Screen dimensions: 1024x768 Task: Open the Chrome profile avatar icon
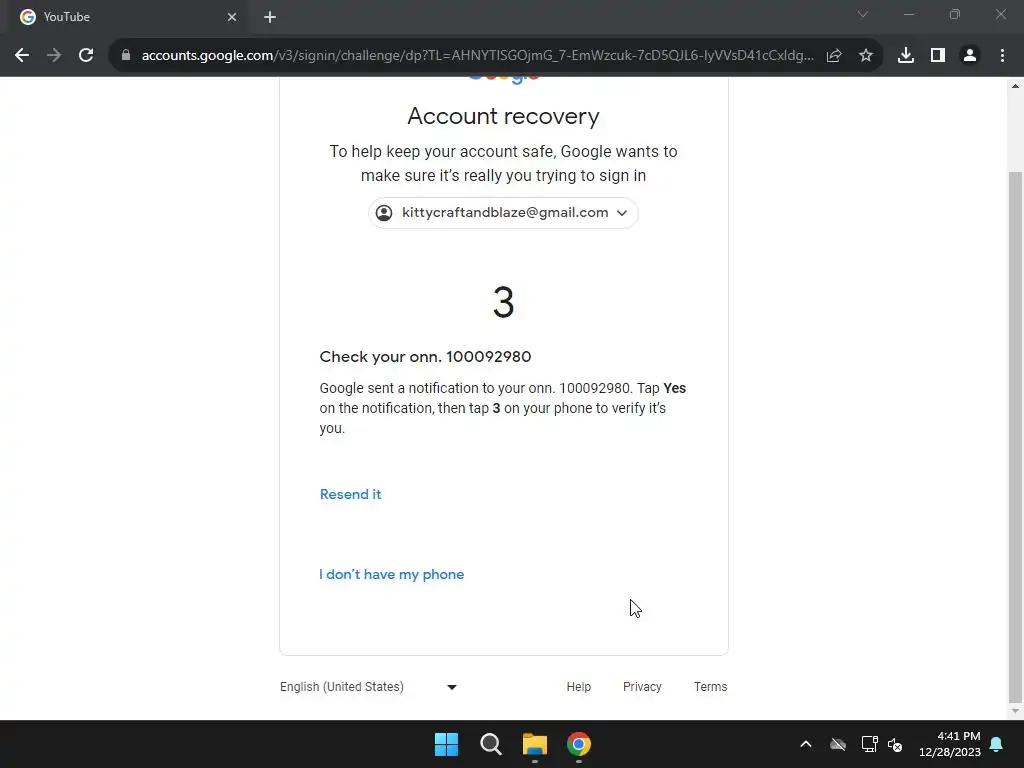click(970, 56)
